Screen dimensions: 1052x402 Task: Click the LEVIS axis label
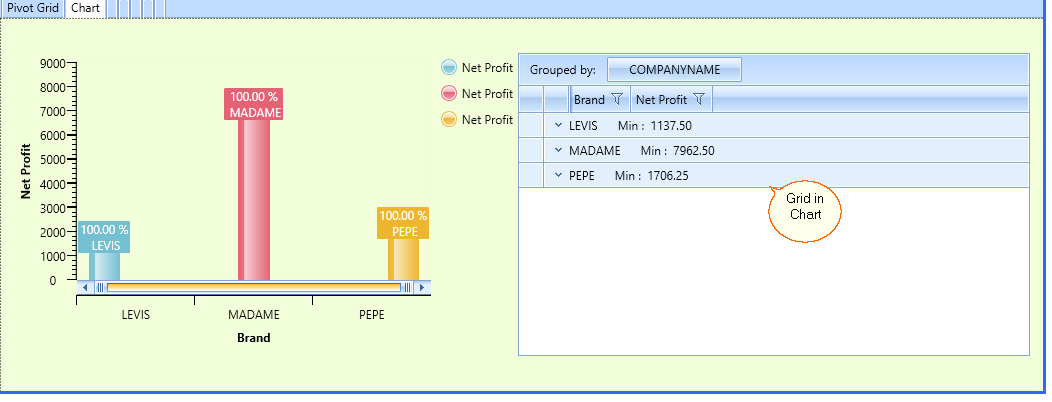(136, 314)
